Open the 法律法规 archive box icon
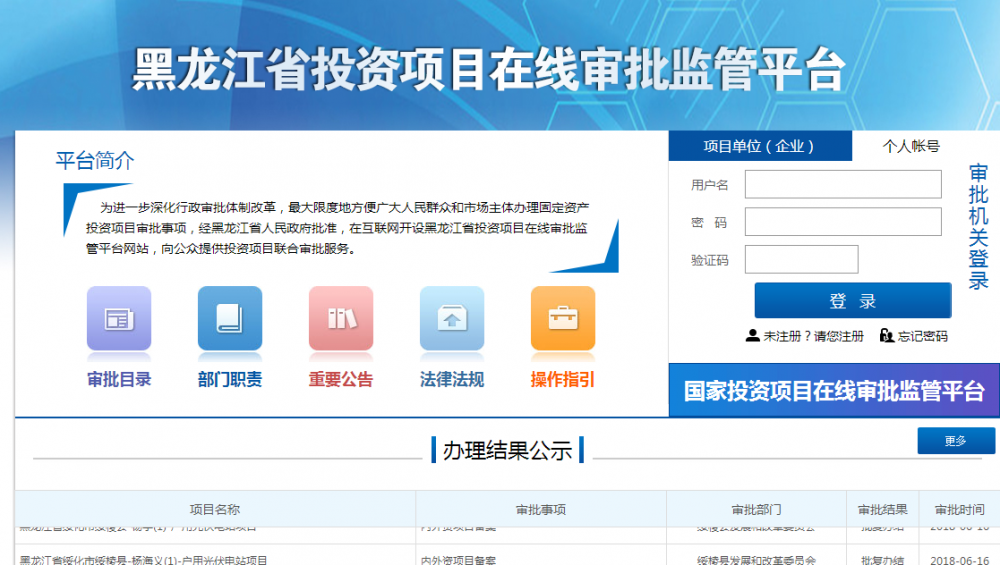The height and width of the screenshot is (565, 1000). click(x=452, y=319)
